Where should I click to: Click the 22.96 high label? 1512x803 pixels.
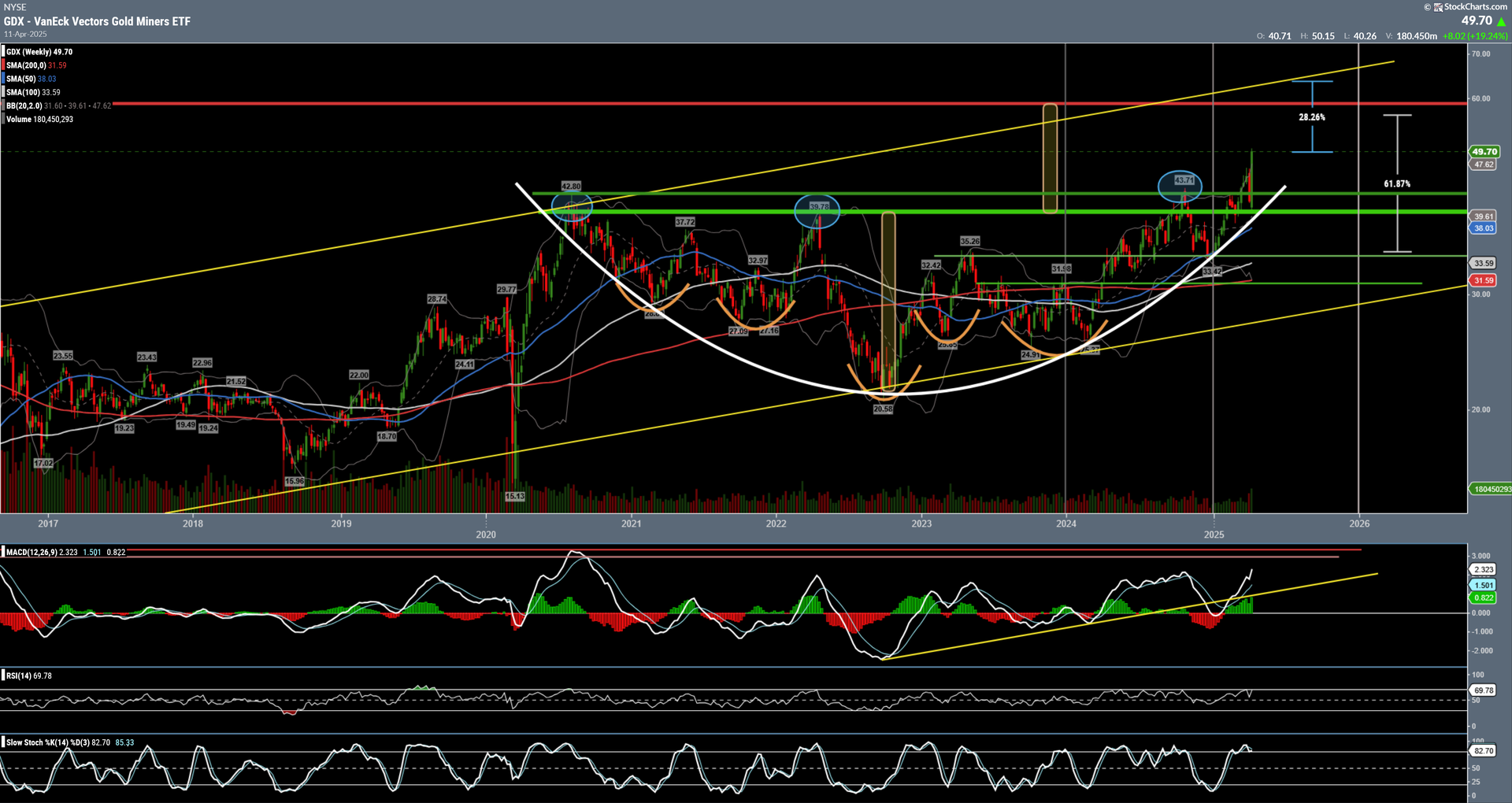[x=202, y=363]
